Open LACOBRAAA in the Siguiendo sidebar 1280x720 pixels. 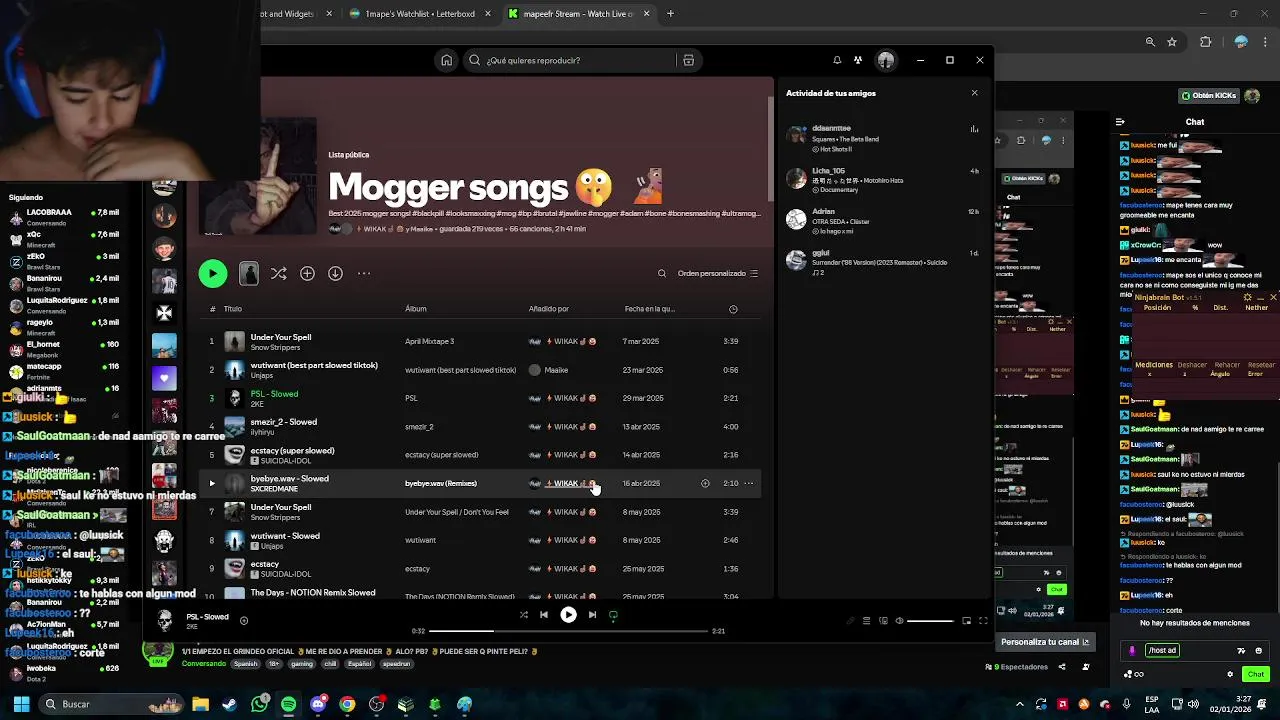[x=63, y=216]
